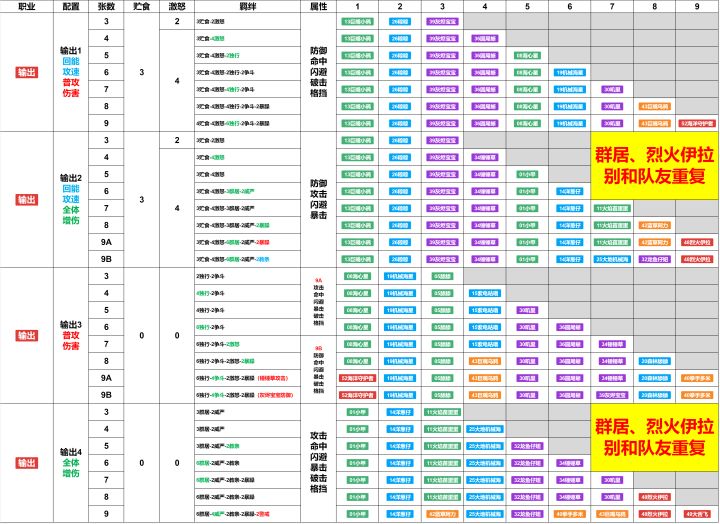
Task: Click red 输出 tag beside 输出2
Action: point(27,200)
